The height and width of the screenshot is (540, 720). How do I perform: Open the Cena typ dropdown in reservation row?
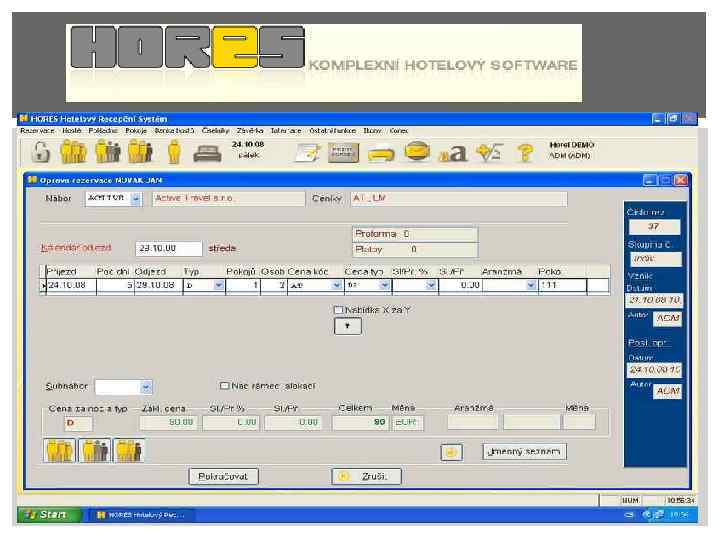[384, 285]
